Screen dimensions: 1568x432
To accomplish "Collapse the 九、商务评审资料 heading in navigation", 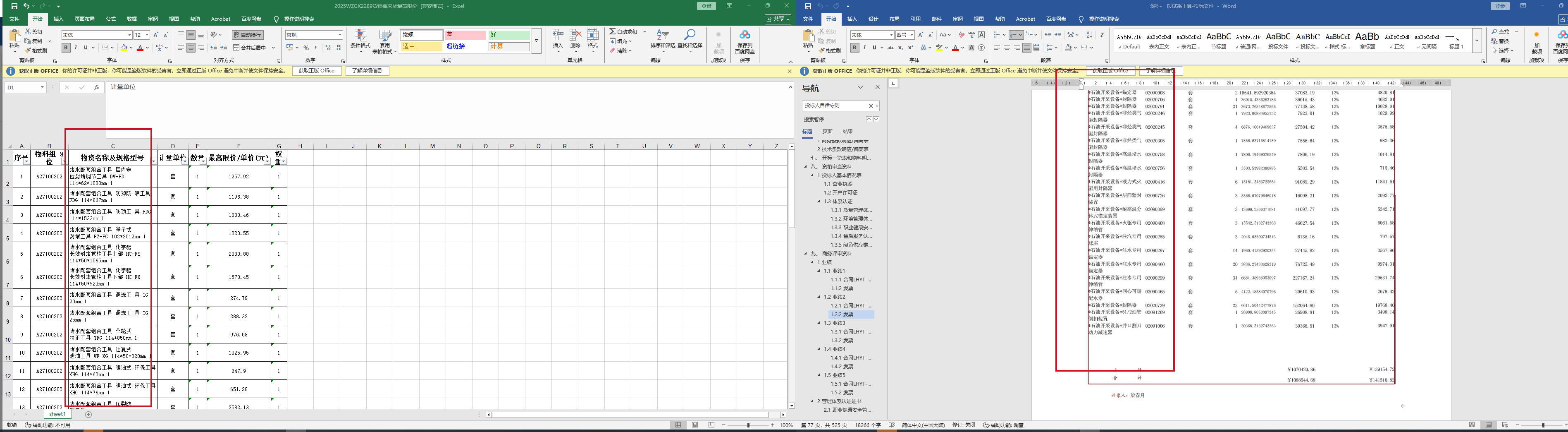I will (805, 254).
